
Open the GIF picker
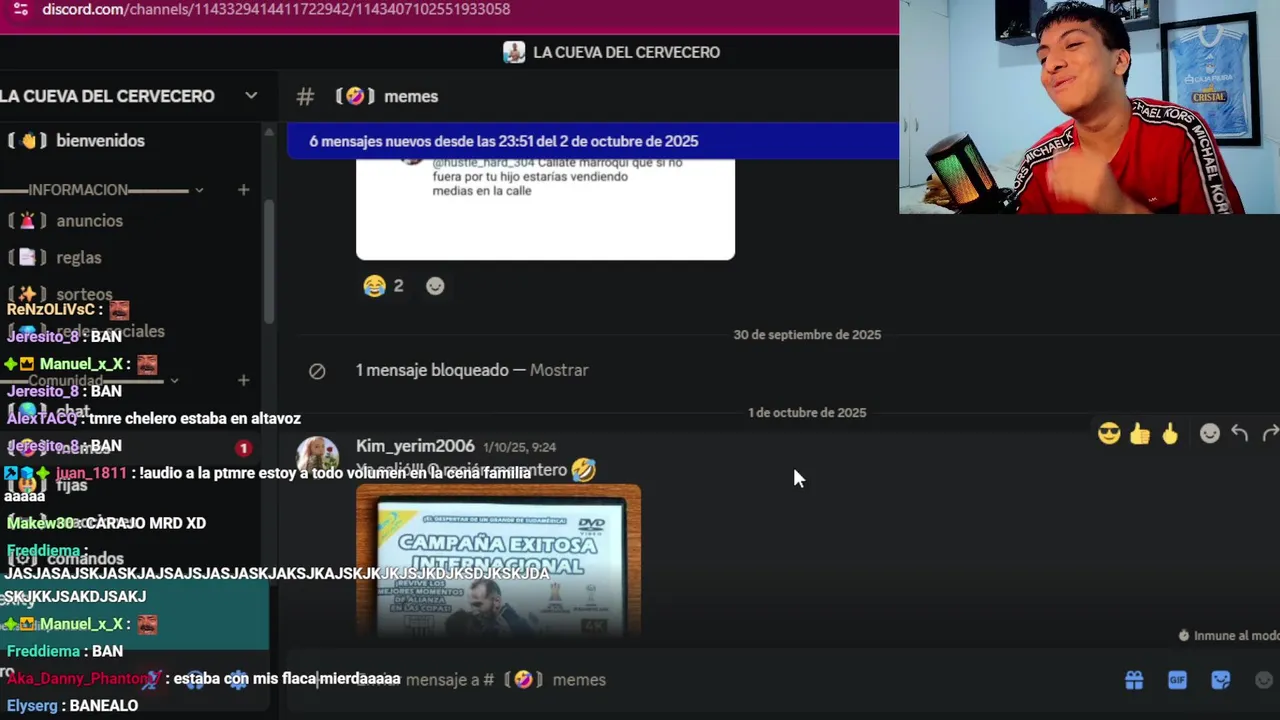1177,680
